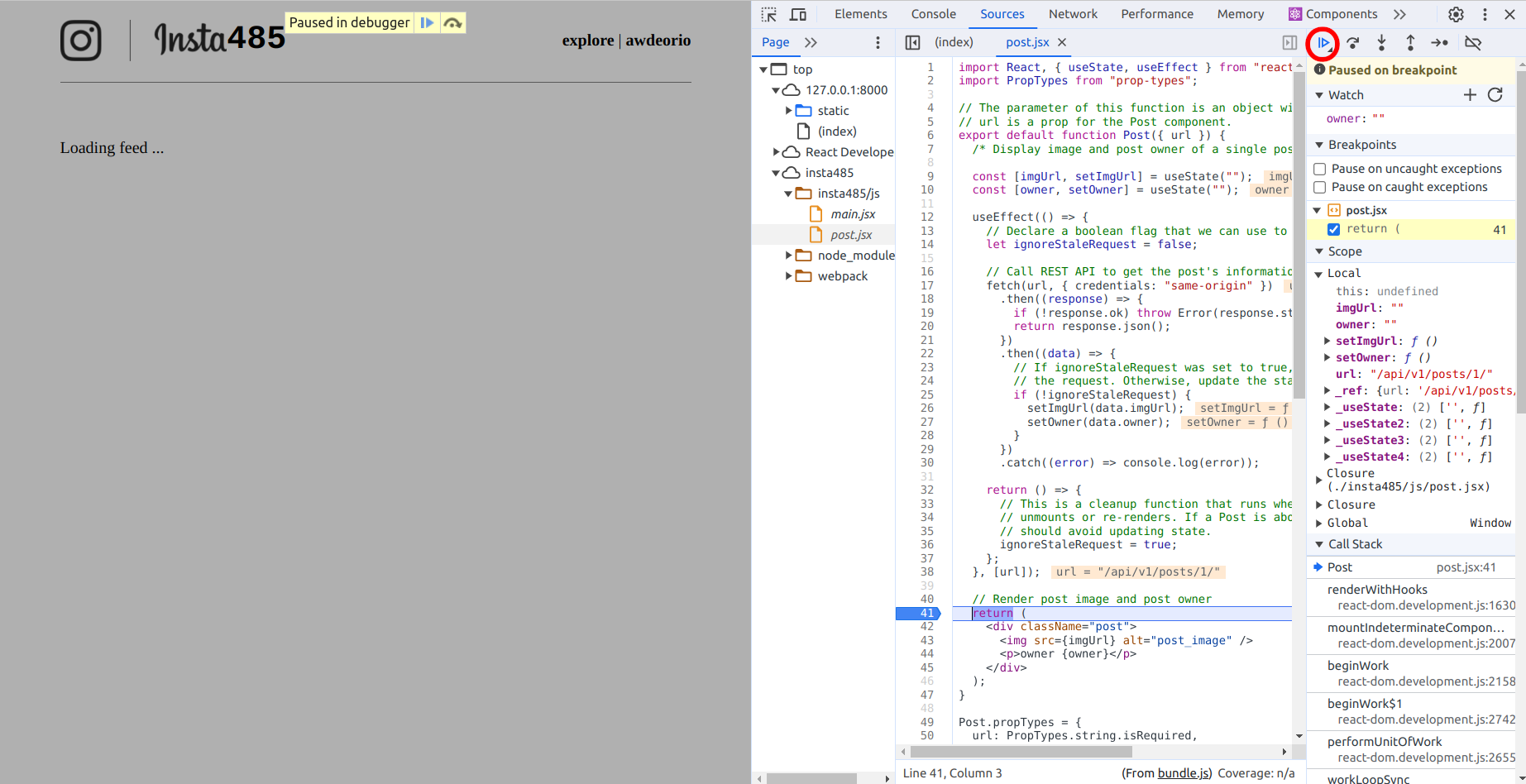Expand the setImgUrl function entry

(1327, 341)
